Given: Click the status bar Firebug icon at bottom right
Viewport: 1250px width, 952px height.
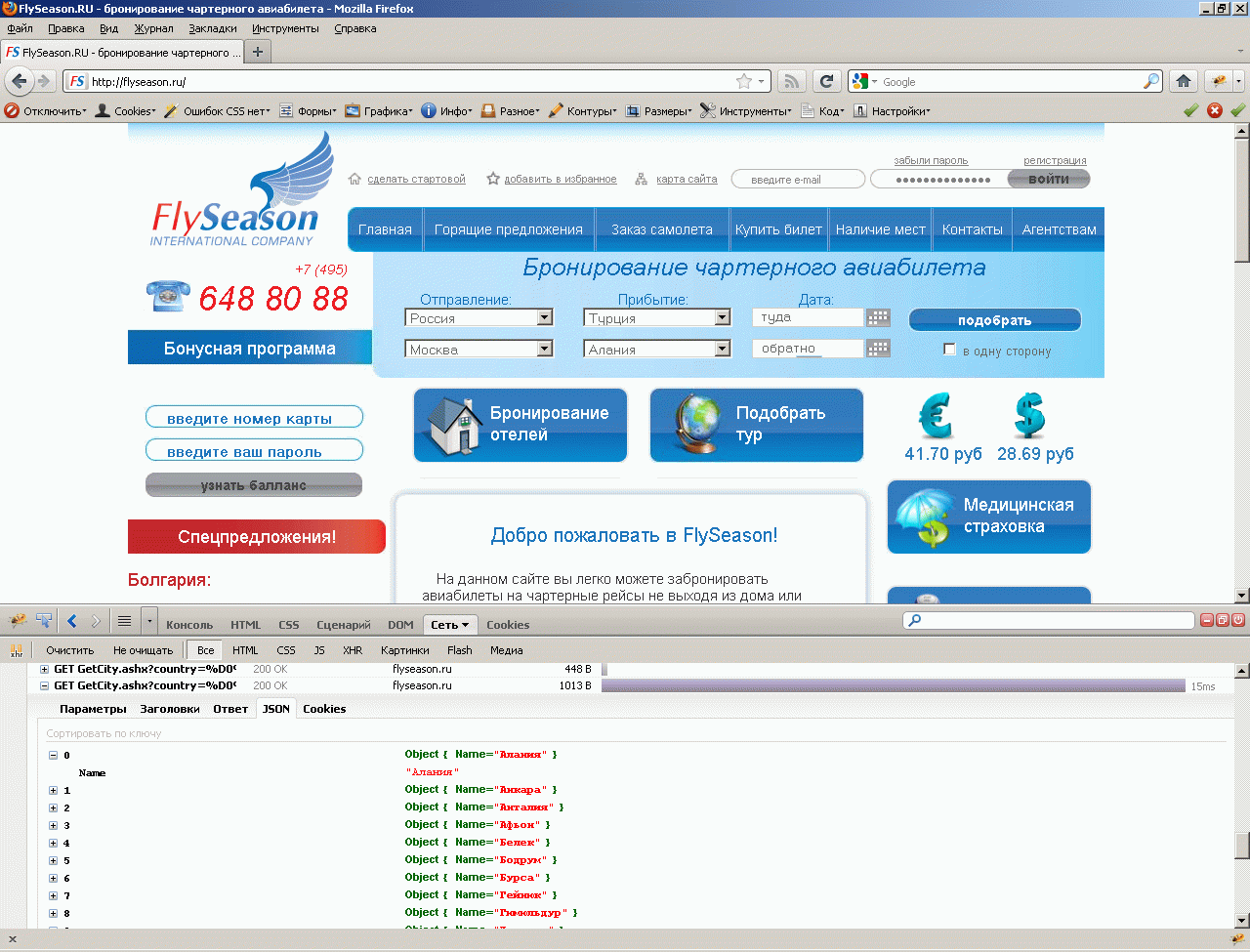Looking at the screenshot, I should pos(1237,939).
